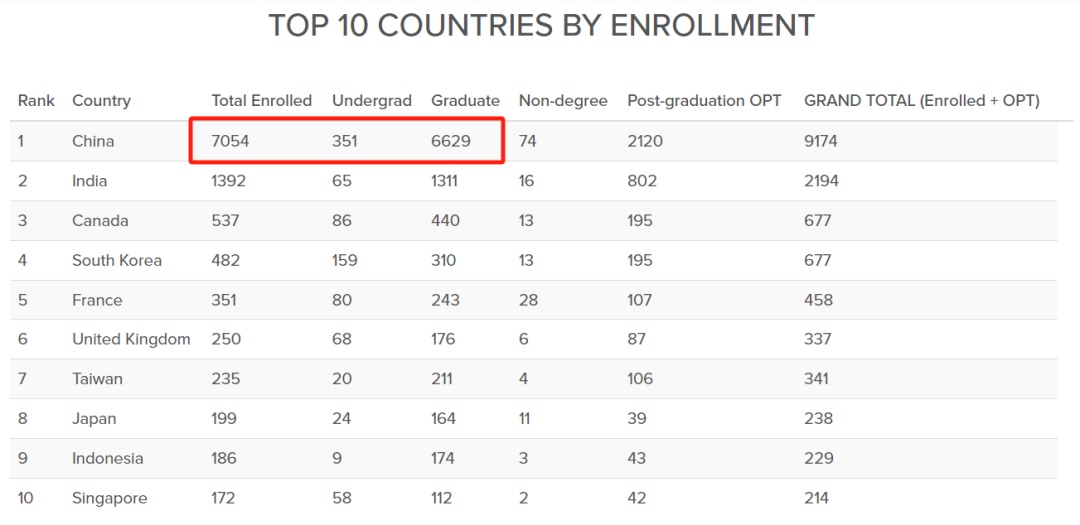This screenshot has height=525, width=1080.
Task: Click the Taiwan country cell
Action: (x=97, y=379)
